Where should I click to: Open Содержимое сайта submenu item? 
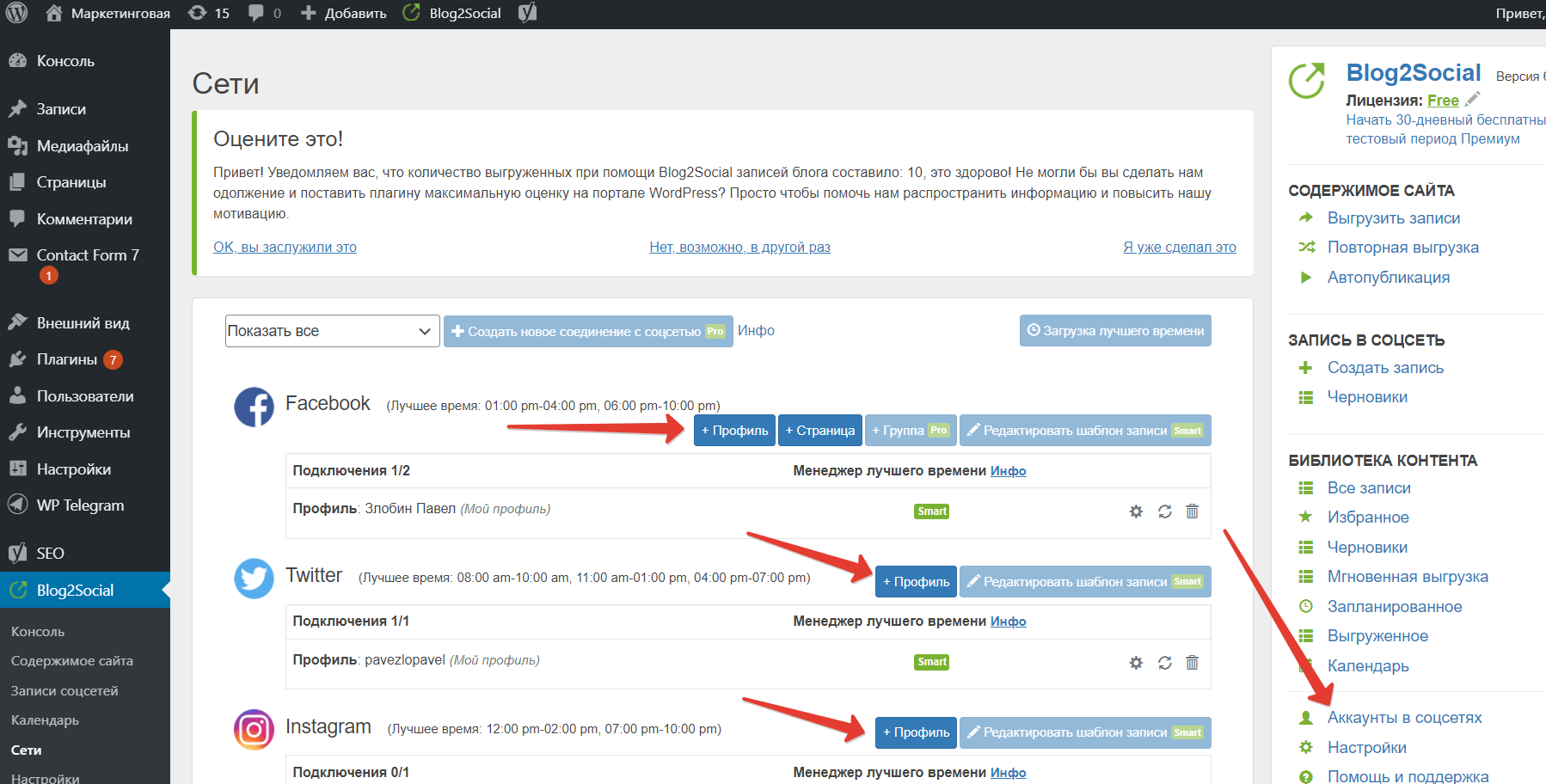coord(72,661)
